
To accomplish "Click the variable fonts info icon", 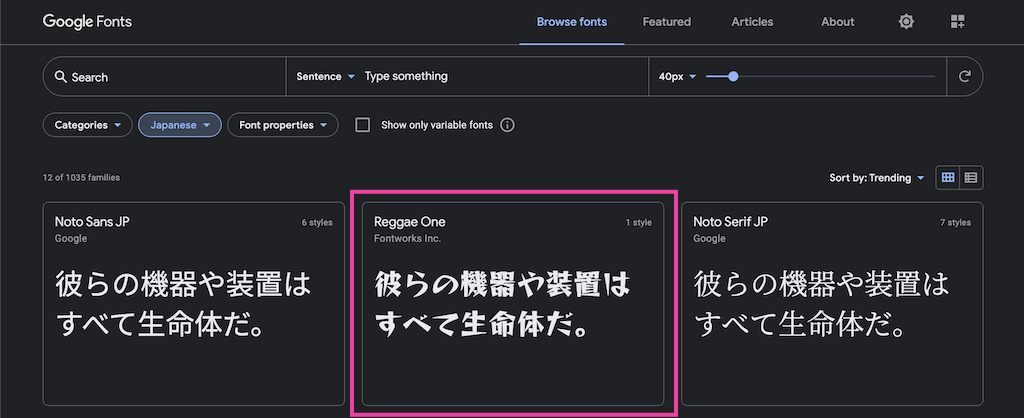I will click(x=507, y=125).
